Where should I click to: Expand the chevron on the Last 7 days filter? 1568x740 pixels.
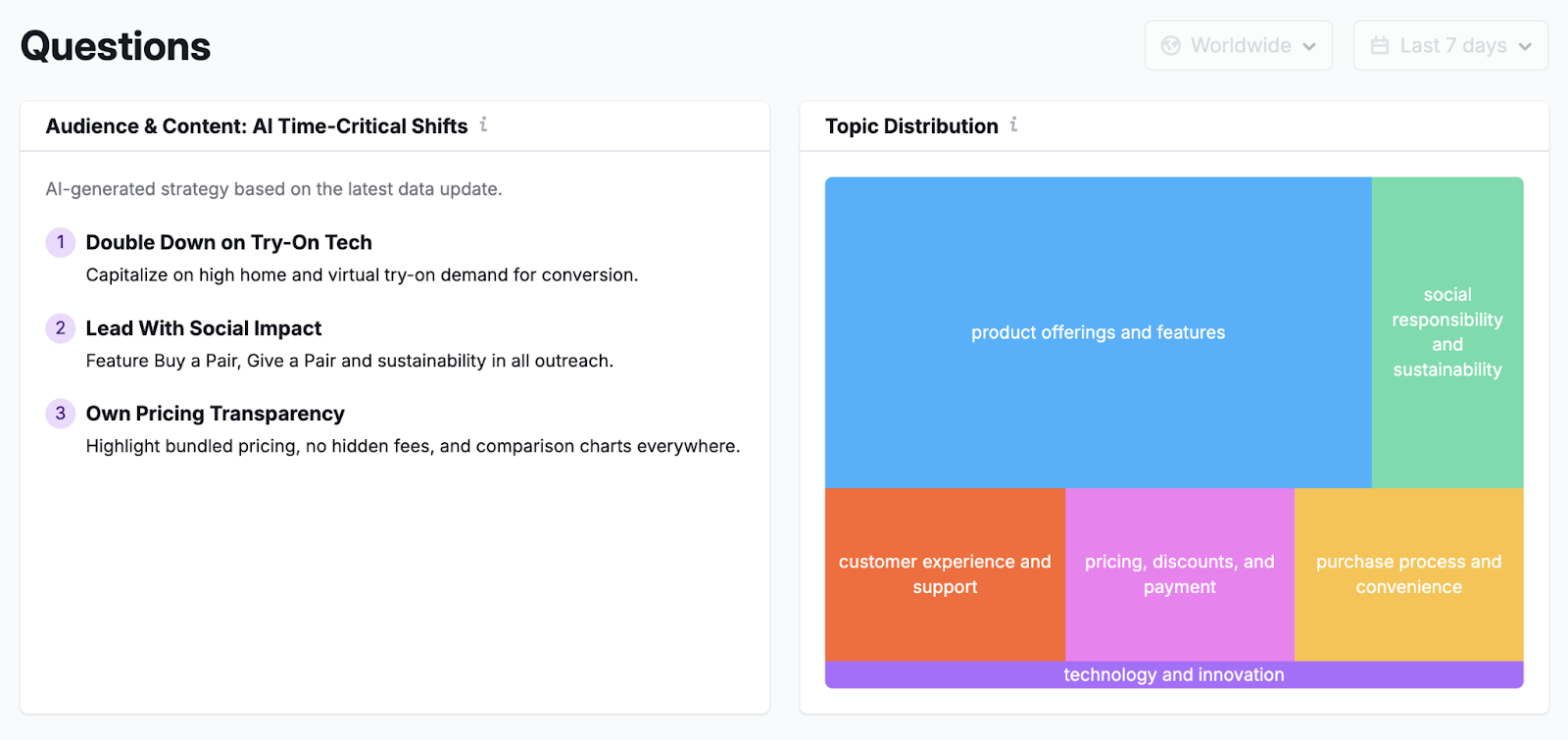tap(1525, 45)
